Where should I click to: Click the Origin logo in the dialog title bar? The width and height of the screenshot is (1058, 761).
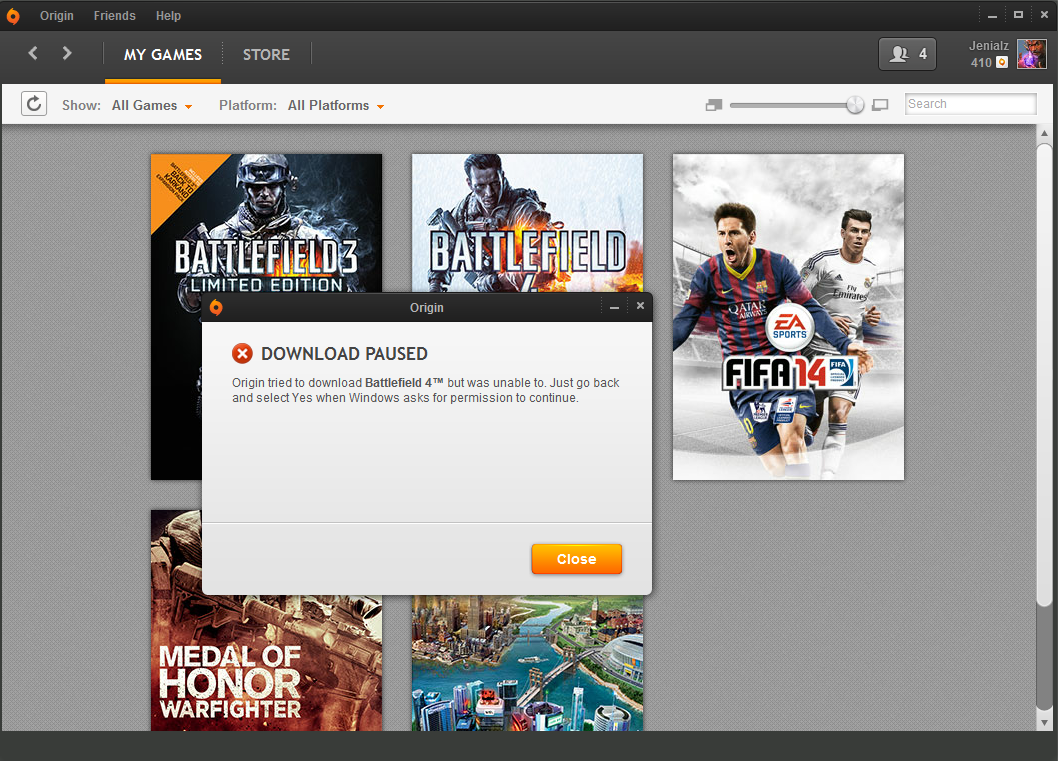coord(216,308)
